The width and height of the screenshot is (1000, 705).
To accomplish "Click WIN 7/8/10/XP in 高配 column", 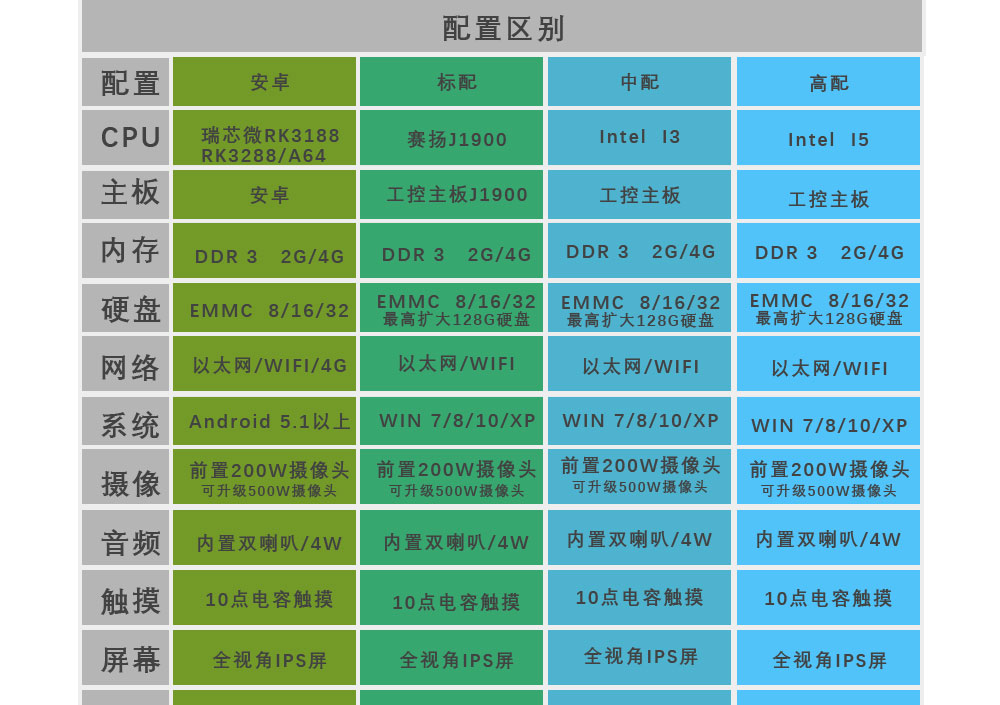I will 828,421.
